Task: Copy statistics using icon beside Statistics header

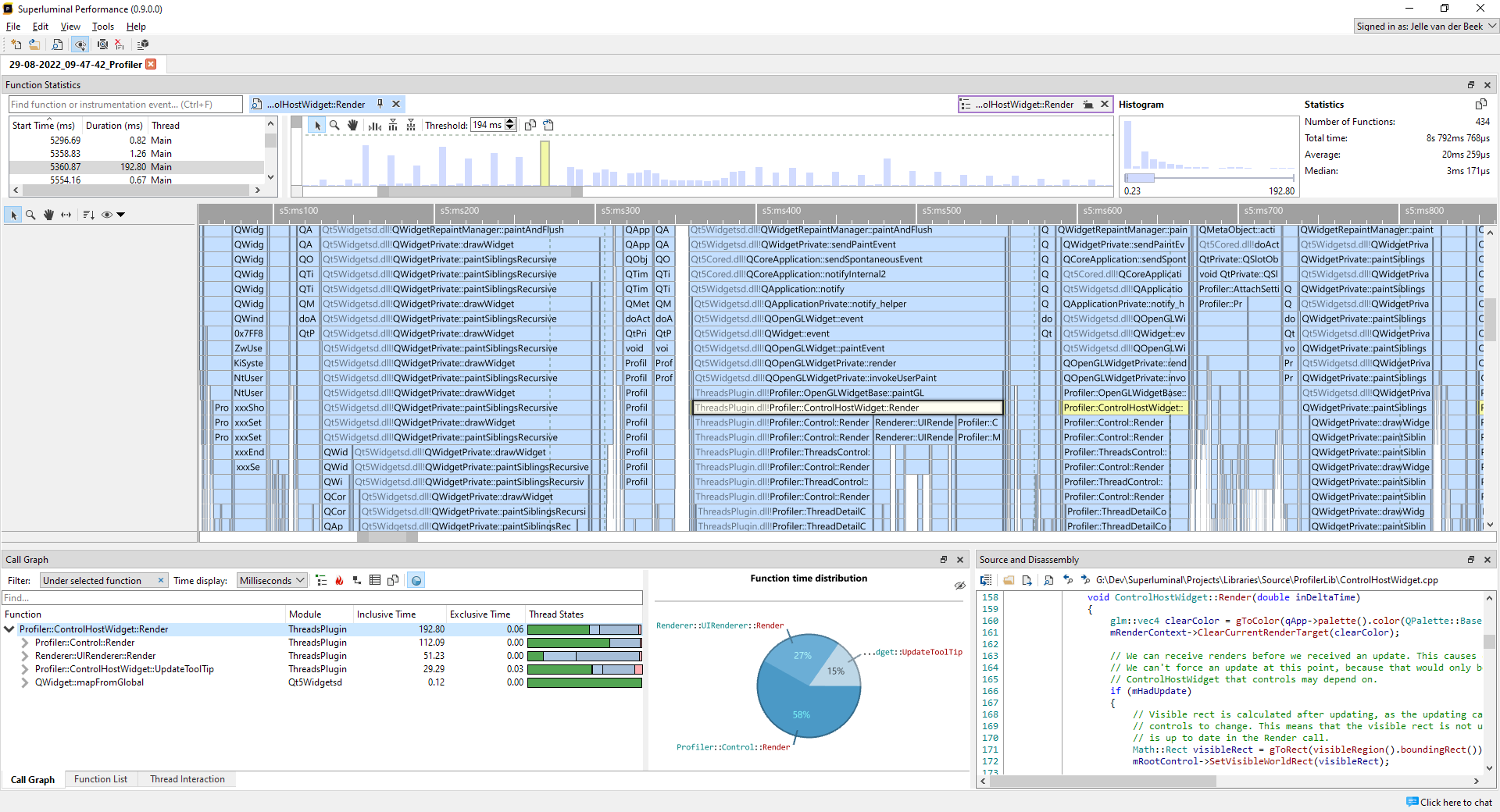Action: [1480, 104]
